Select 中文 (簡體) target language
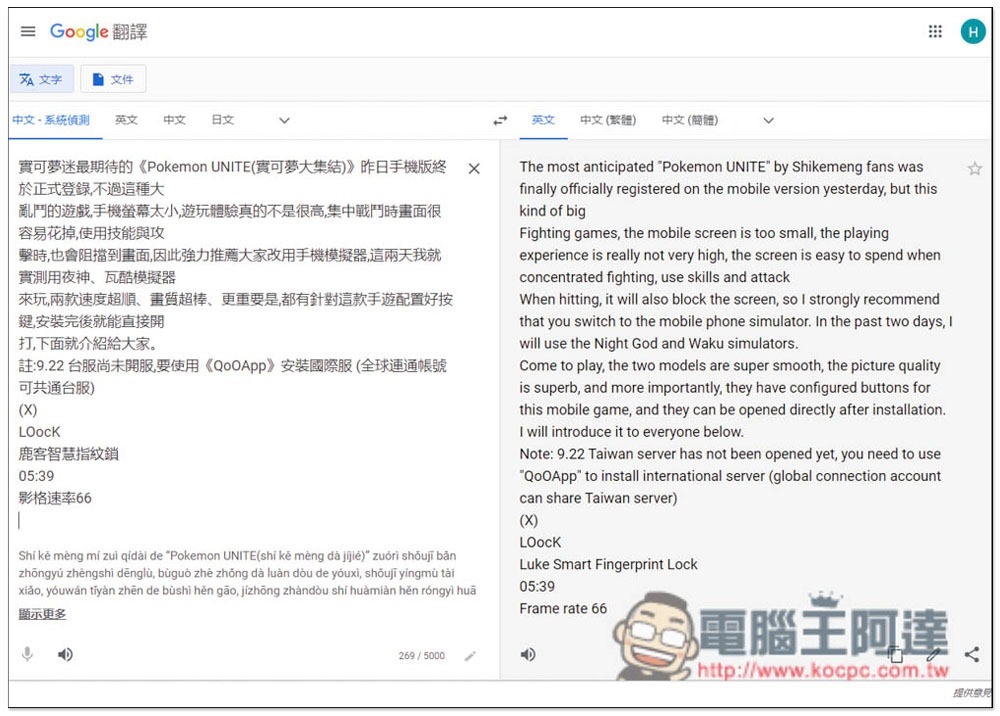 pyautogui.click(x=689, y=120)
